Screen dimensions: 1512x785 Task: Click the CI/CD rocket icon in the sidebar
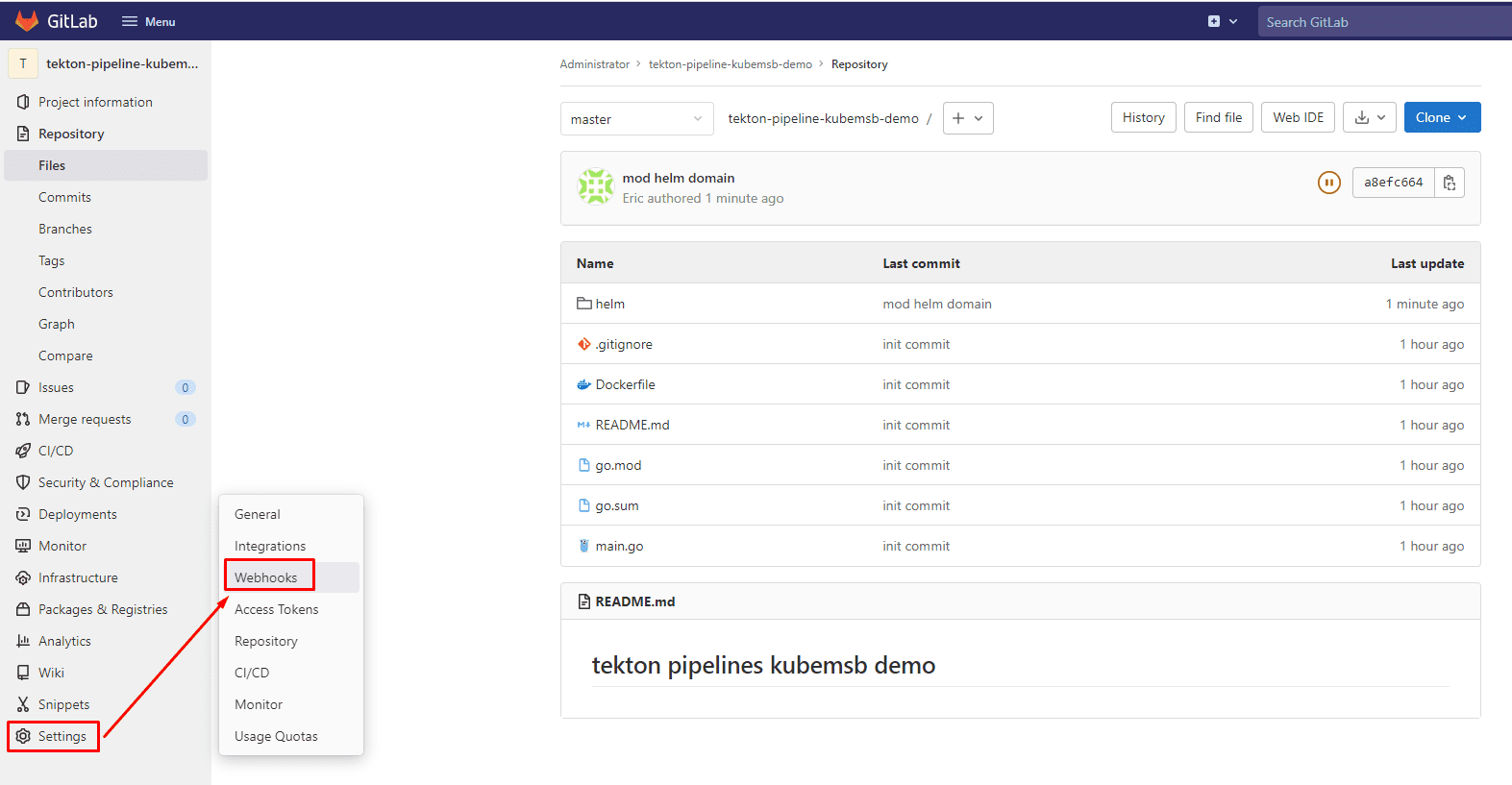23,451
